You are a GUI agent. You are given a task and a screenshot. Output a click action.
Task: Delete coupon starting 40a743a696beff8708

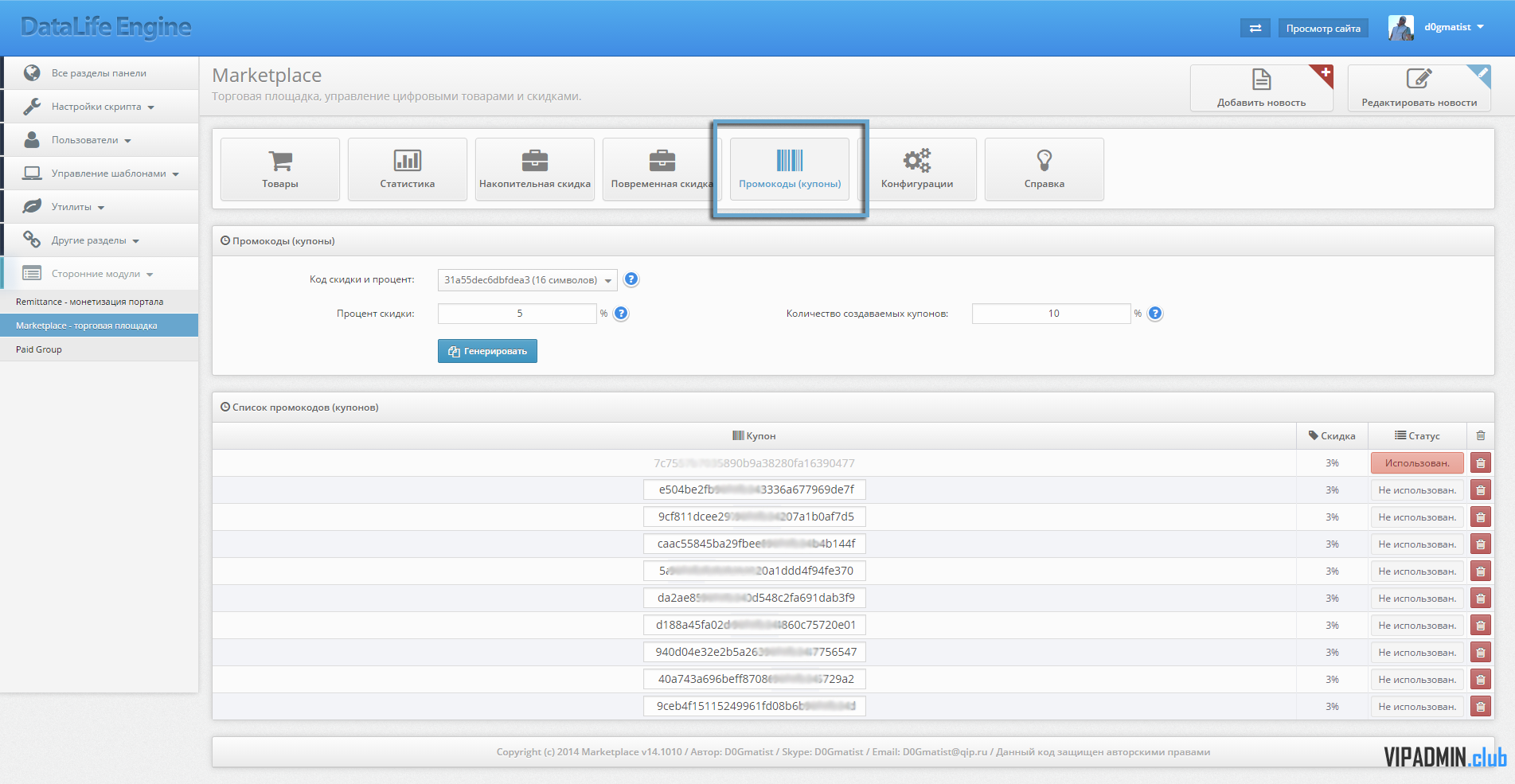(x=1481, y=680)
